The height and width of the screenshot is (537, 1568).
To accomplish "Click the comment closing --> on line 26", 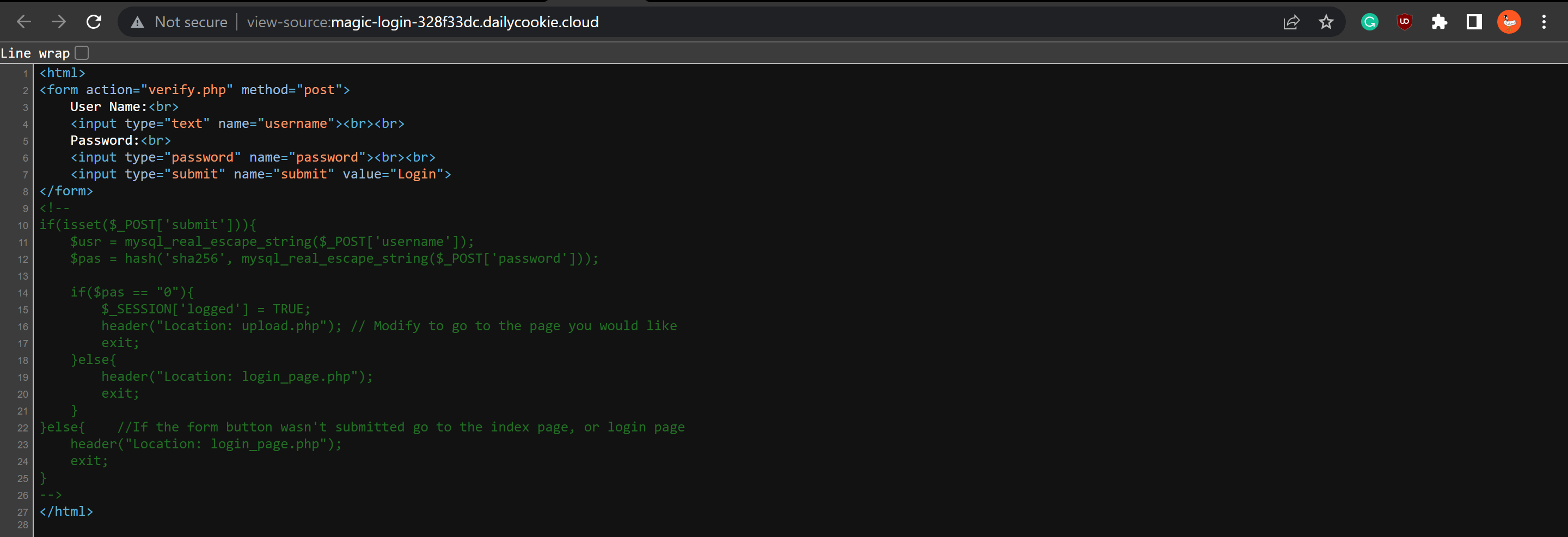I will (51, 495).
